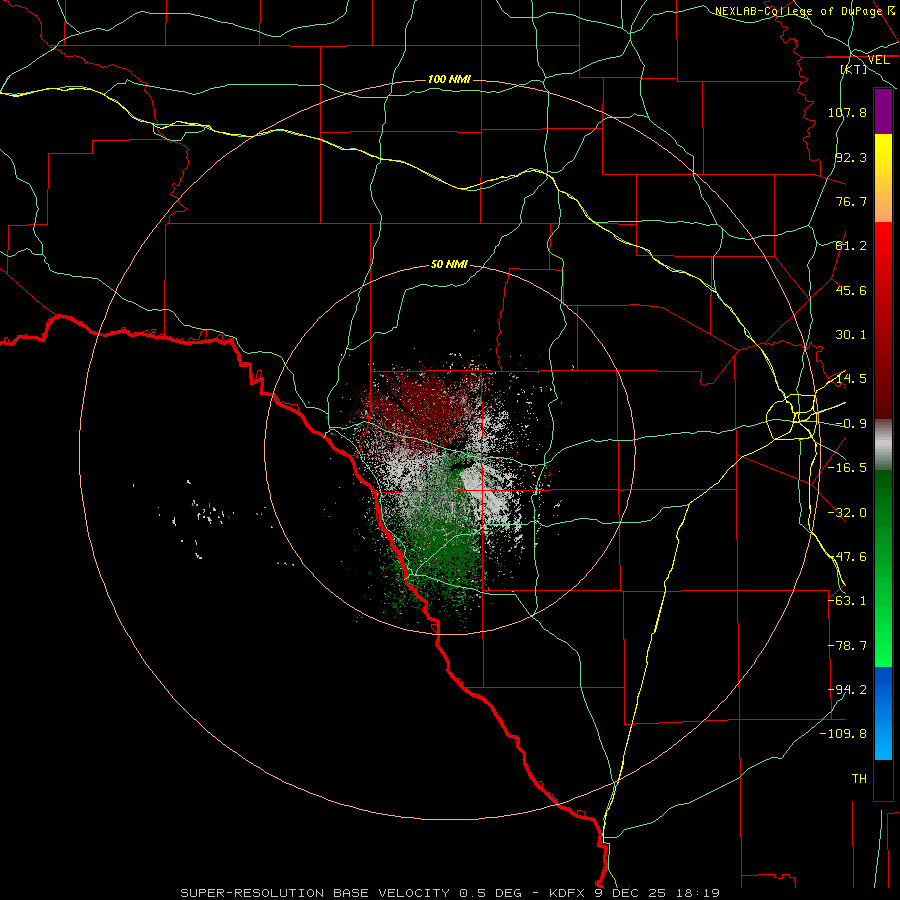Click the -78.7 velocity scale label
The image size is (900, 900).
(847, 646)
